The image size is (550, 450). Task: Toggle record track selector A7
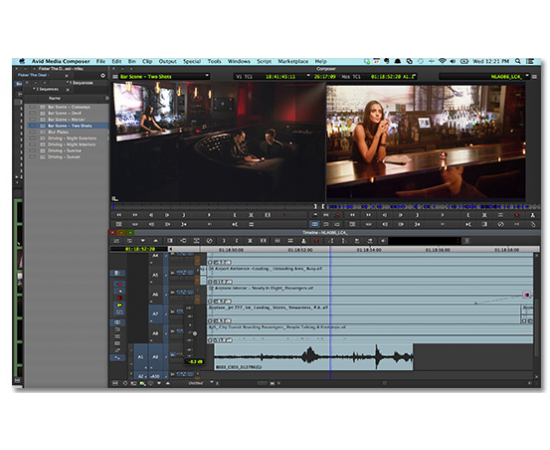pyautogui.click(x=155, y=314)
